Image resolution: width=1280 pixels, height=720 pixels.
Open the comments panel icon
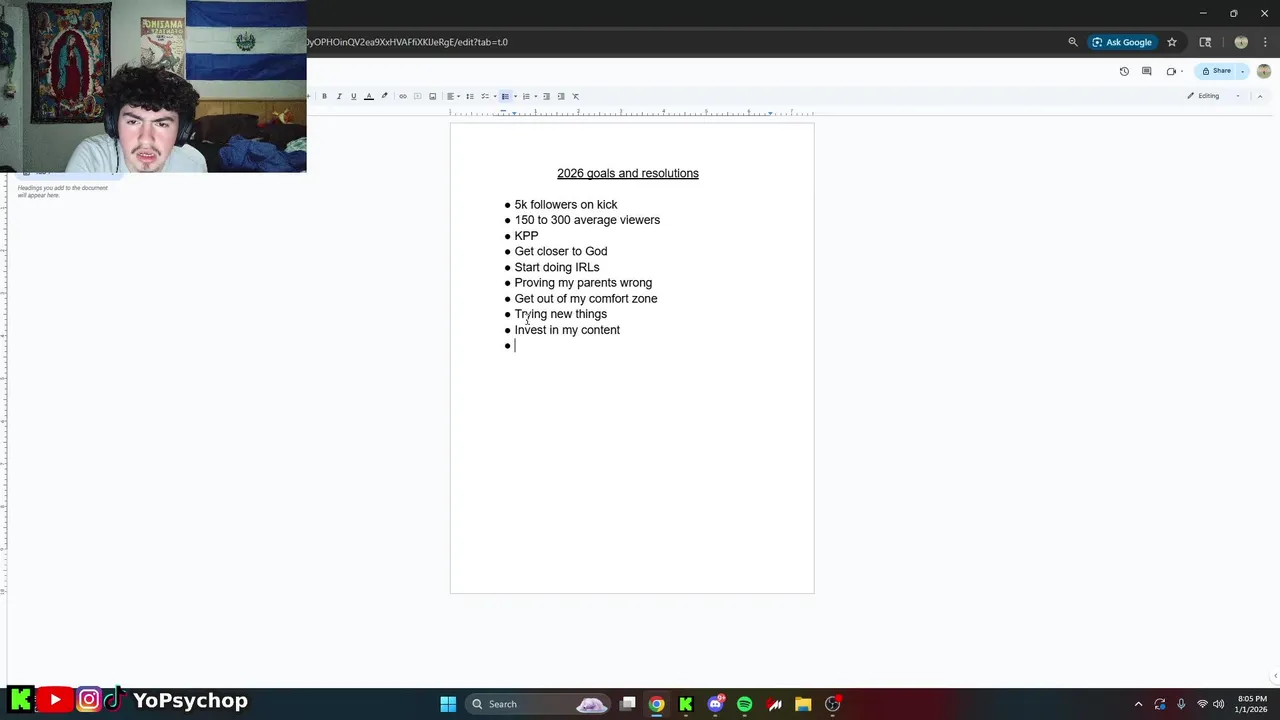(x=1146, y=71)
